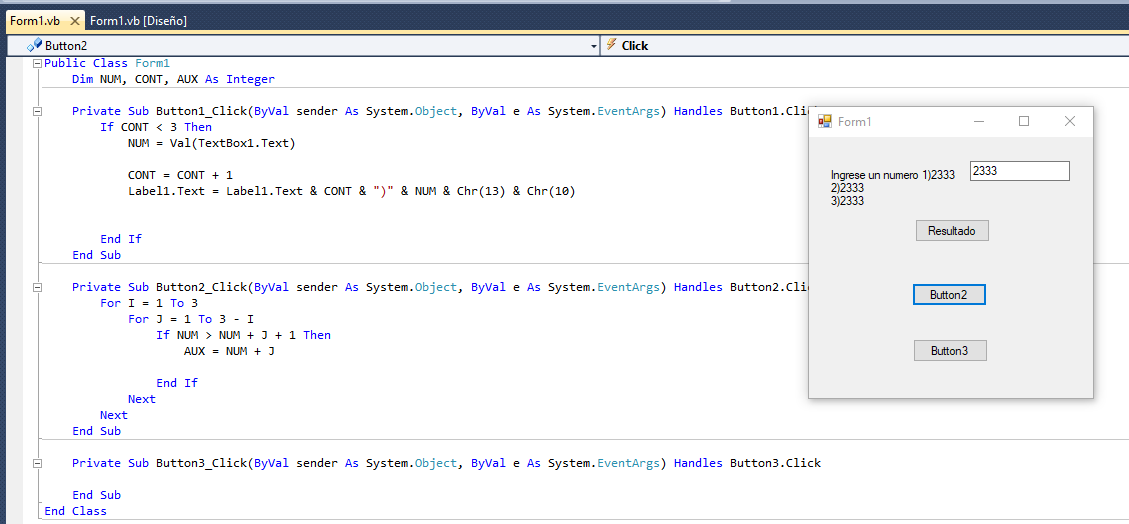The width and height of the screenshot is (1129, 524).
Task: Collapse the Button3_Click subroutine
Action: click(38, 463)
